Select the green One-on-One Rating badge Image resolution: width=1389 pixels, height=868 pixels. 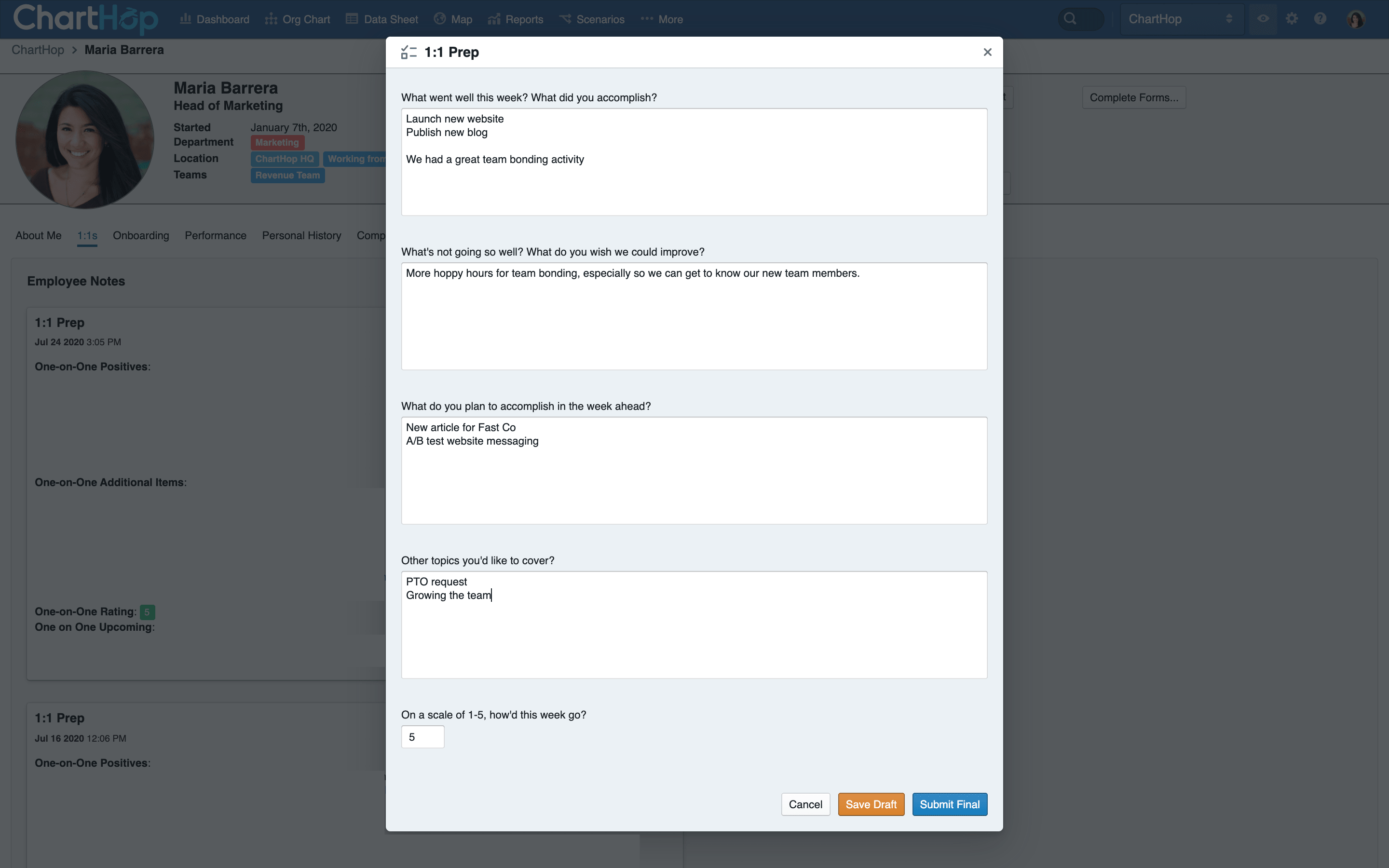(148, 612)
